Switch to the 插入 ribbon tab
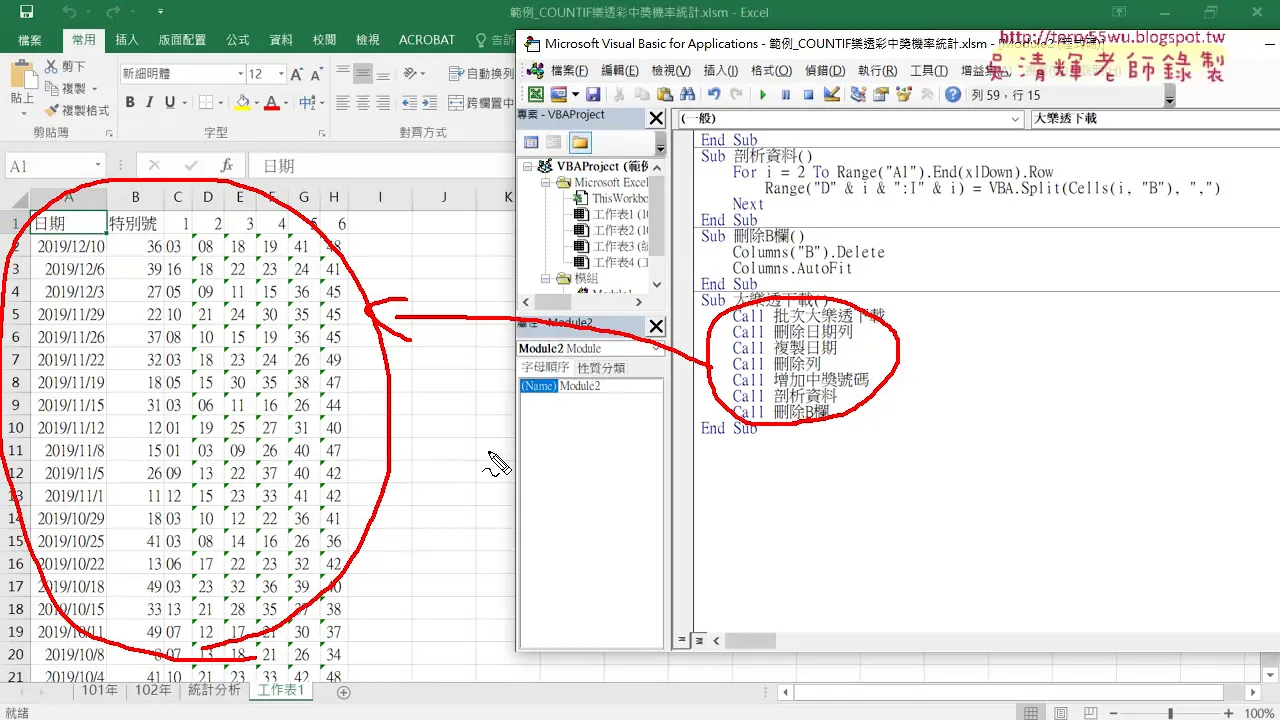 (127, 40)
